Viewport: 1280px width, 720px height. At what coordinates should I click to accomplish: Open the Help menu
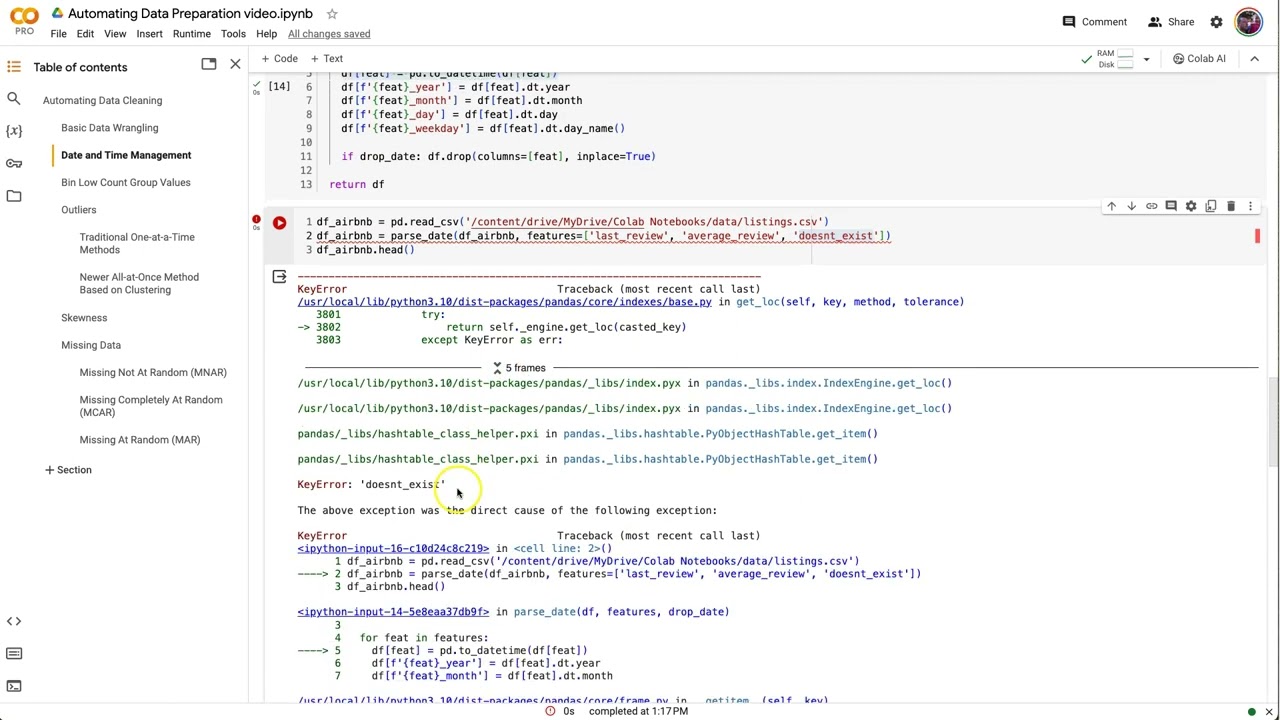[x=266, y=34]
